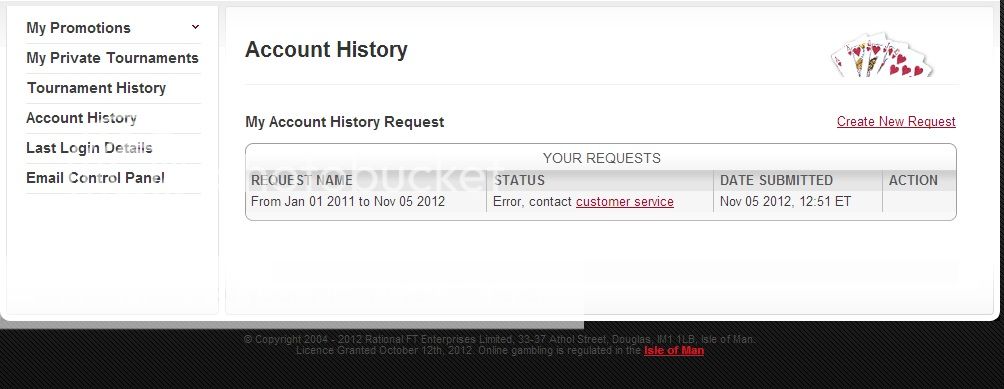
Task: Expand the My Promotions chevron arrow
Action: click(195, 27)
